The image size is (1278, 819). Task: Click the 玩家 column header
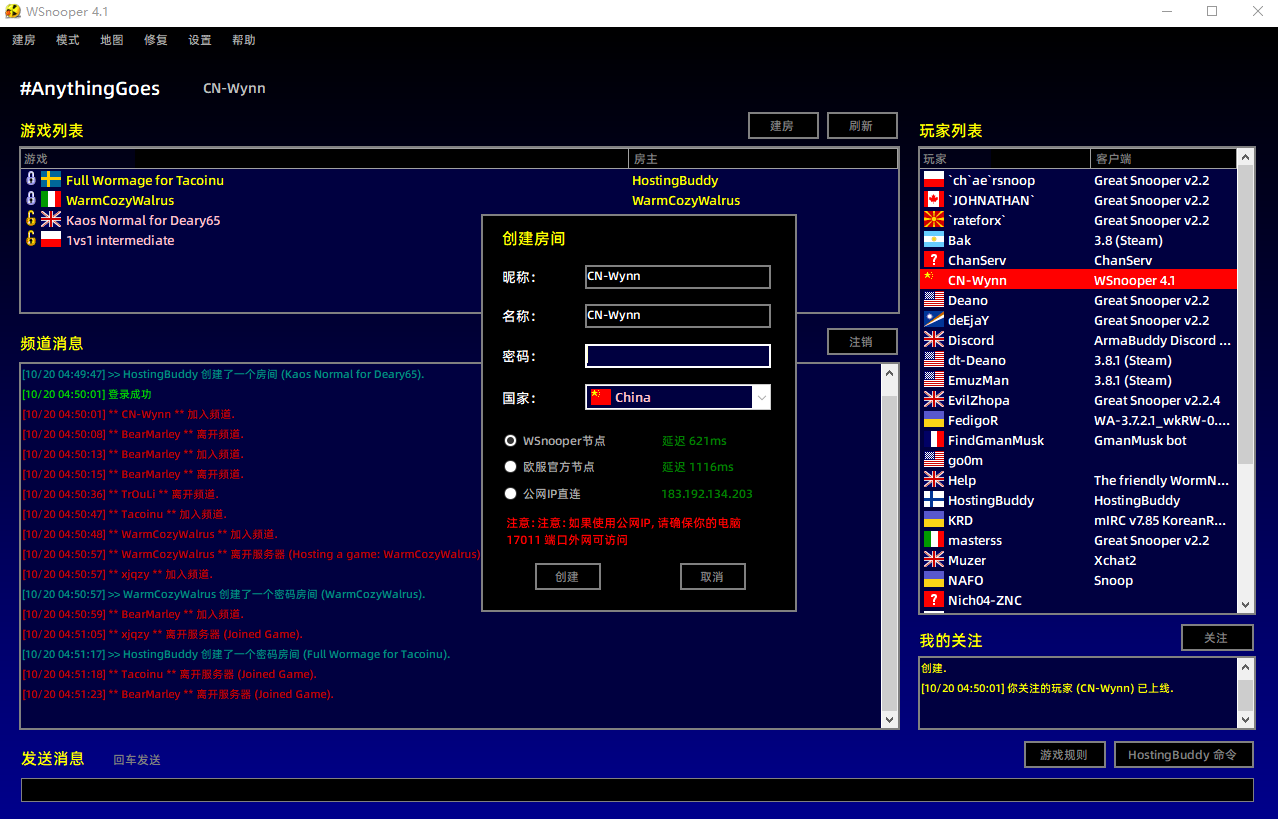(x=1005, y=159)
